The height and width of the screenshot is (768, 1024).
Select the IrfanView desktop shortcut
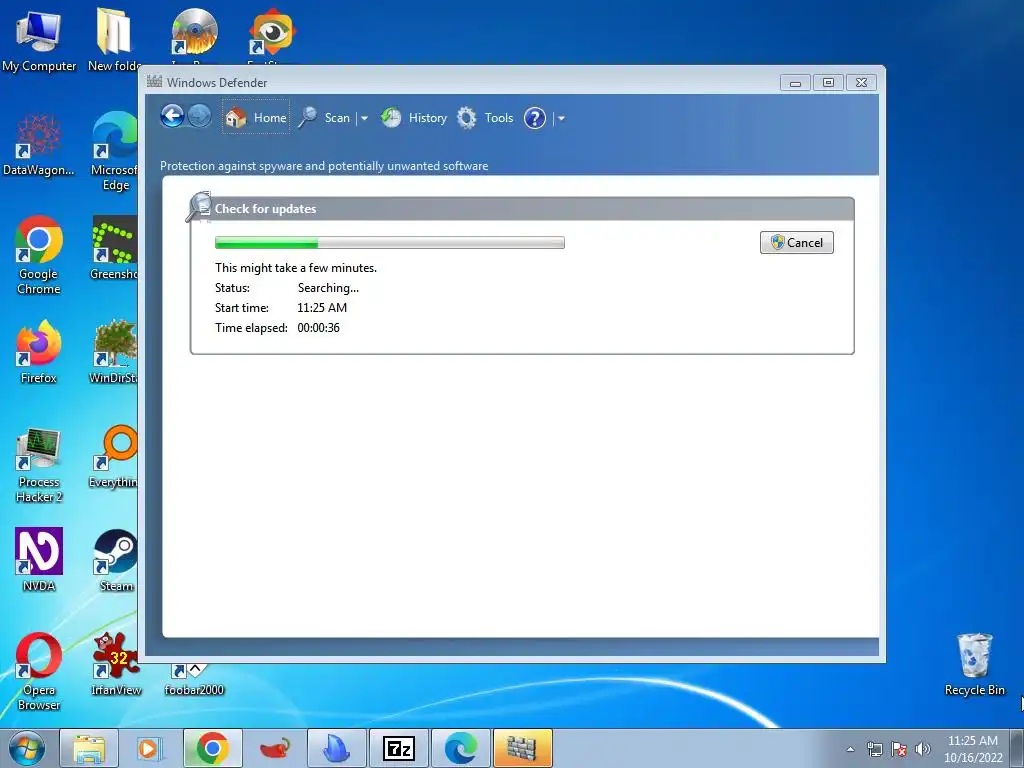click(116, 664)
